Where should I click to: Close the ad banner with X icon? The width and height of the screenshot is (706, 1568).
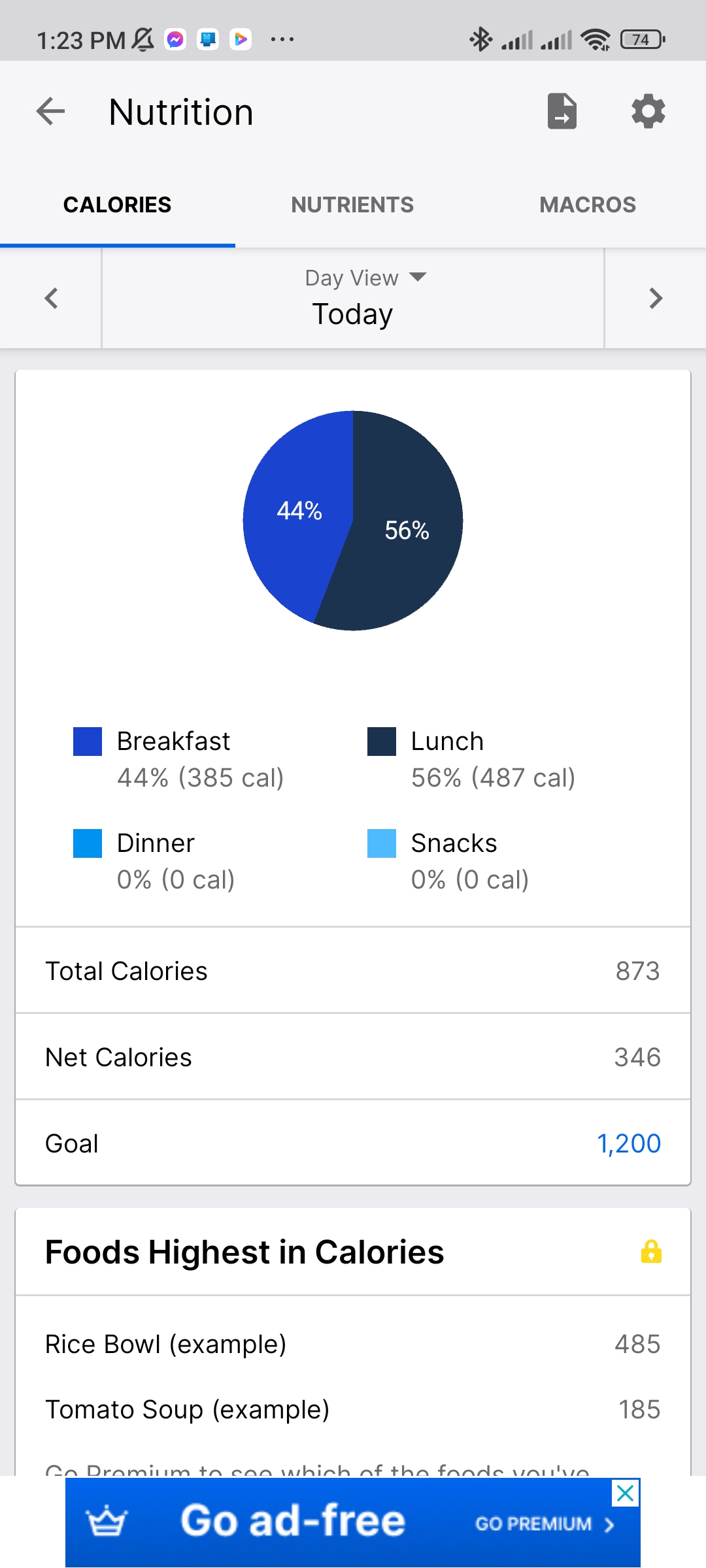click(x=626, y=1493)
